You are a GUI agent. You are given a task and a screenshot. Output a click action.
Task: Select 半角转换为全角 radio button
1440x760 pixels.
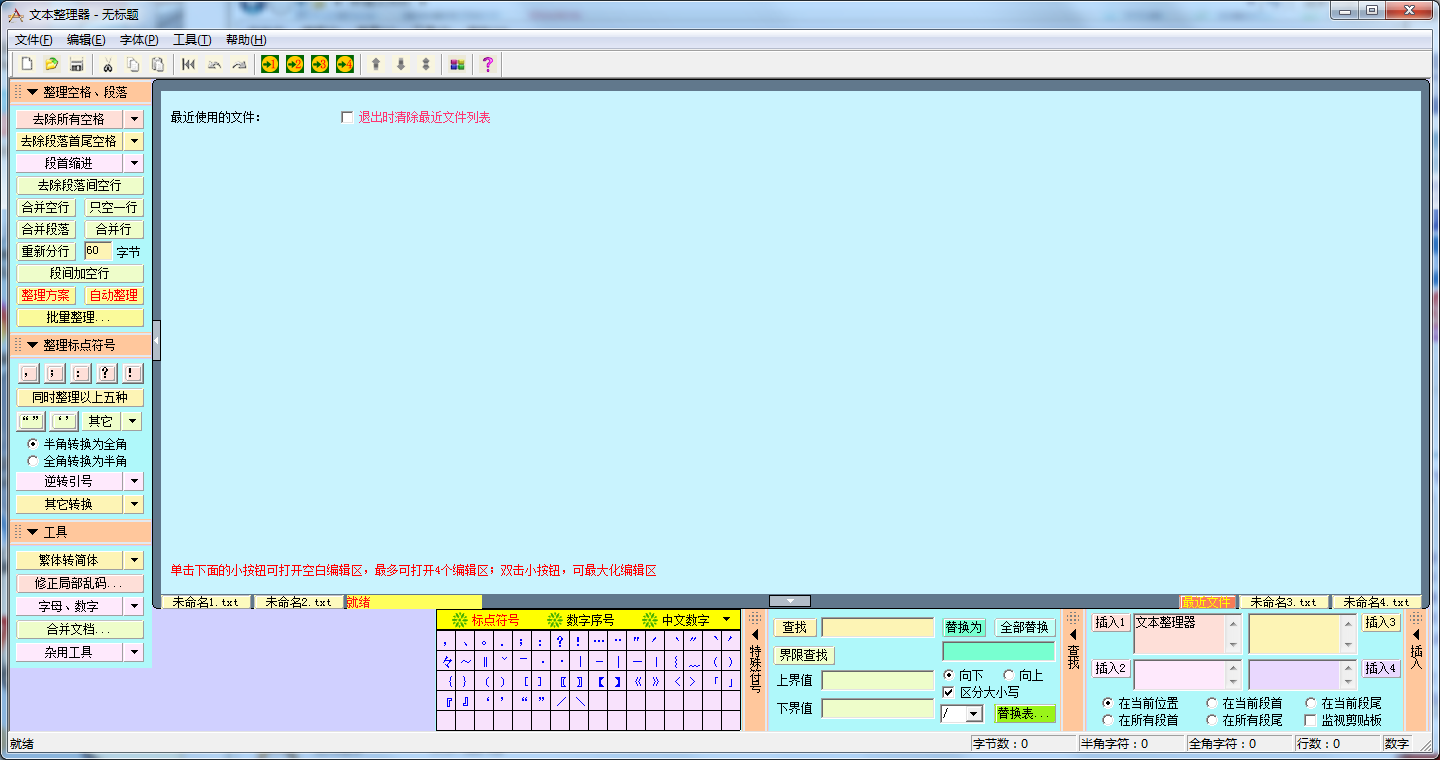(33, 444)
